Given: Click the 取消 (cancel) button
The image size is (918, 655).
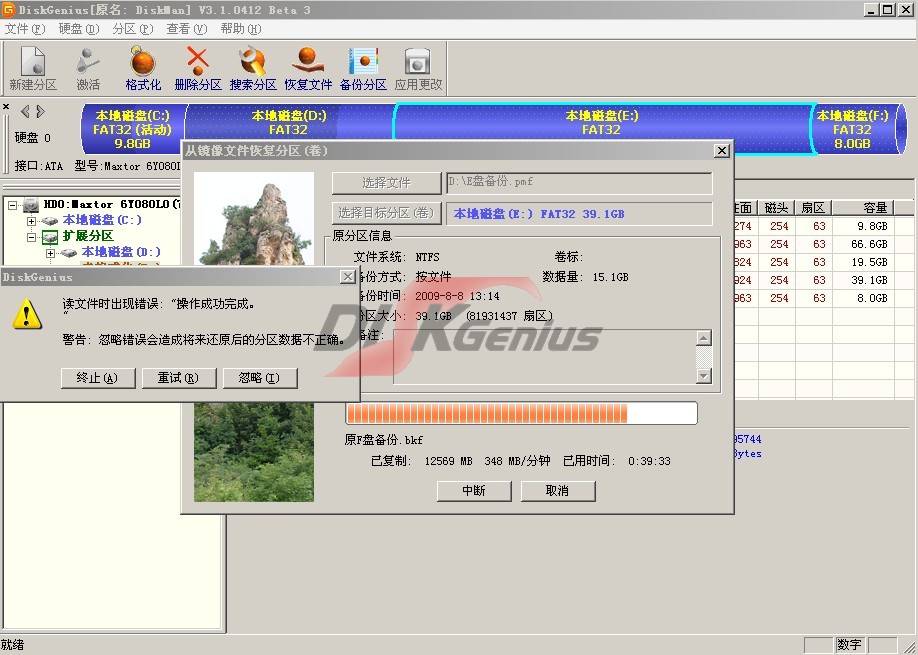Looking at the screenshot, I should (558, 491).
